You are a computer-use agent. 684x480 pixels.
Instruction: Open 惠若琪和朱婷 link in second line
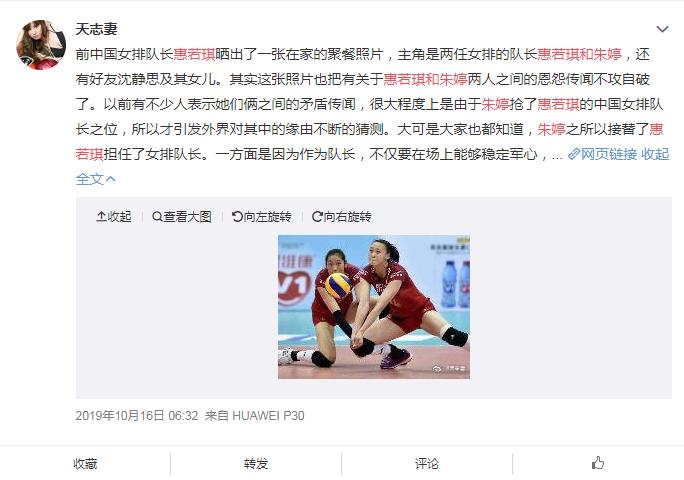[425, 79]
